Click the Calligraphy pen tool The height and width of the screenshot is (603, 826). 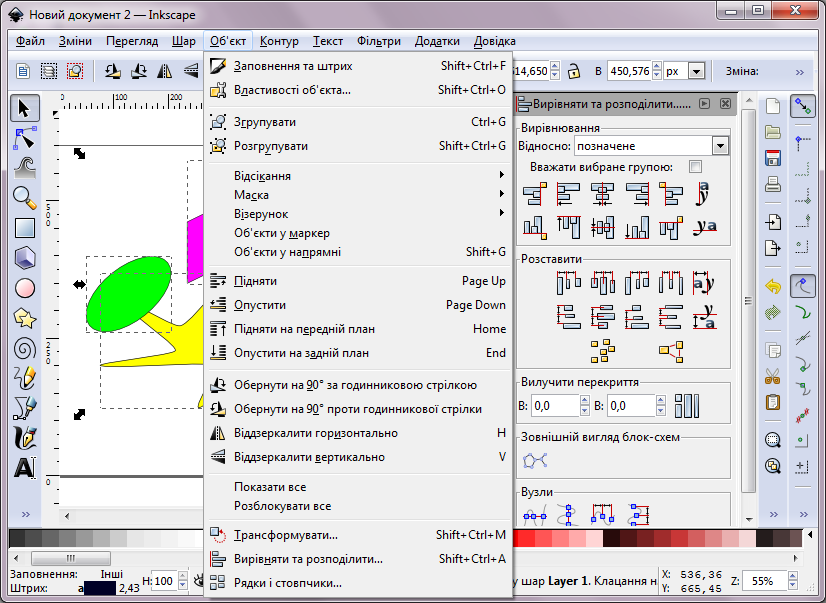(x=25, y=438)
